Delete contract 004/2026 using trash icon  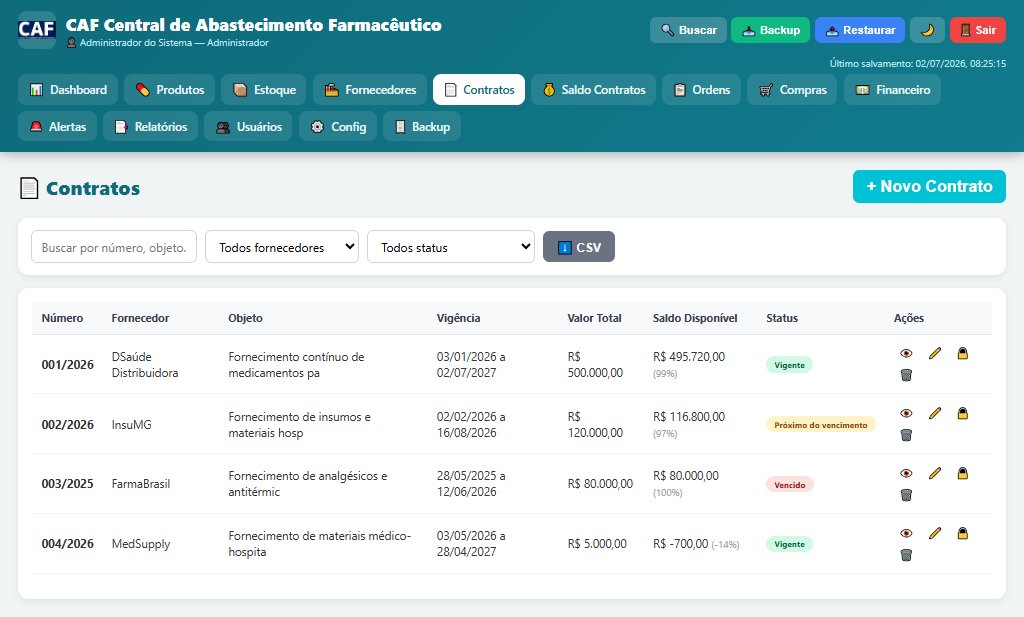pos(906,555)
